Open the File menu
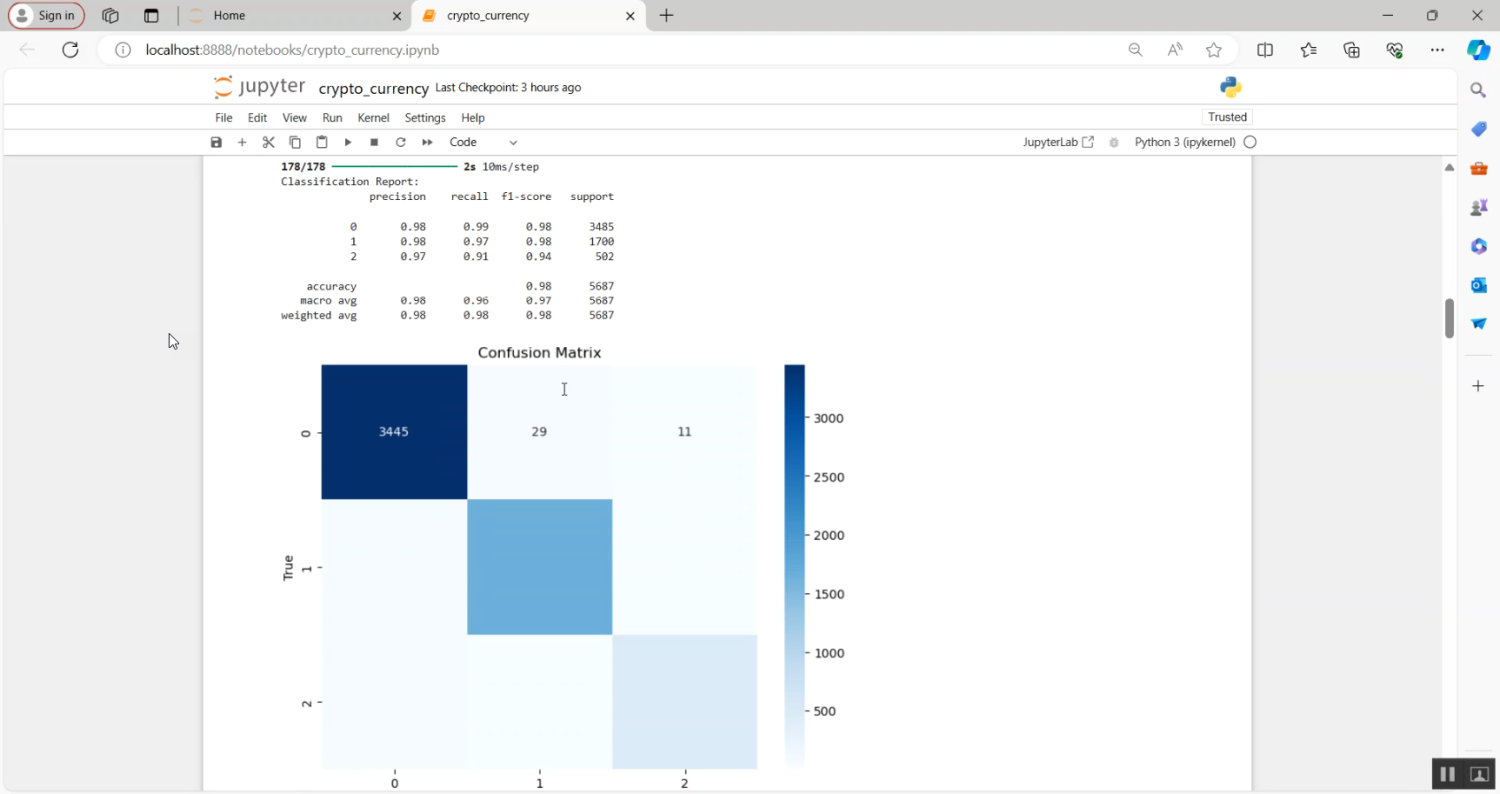 (x=224, y=118)
